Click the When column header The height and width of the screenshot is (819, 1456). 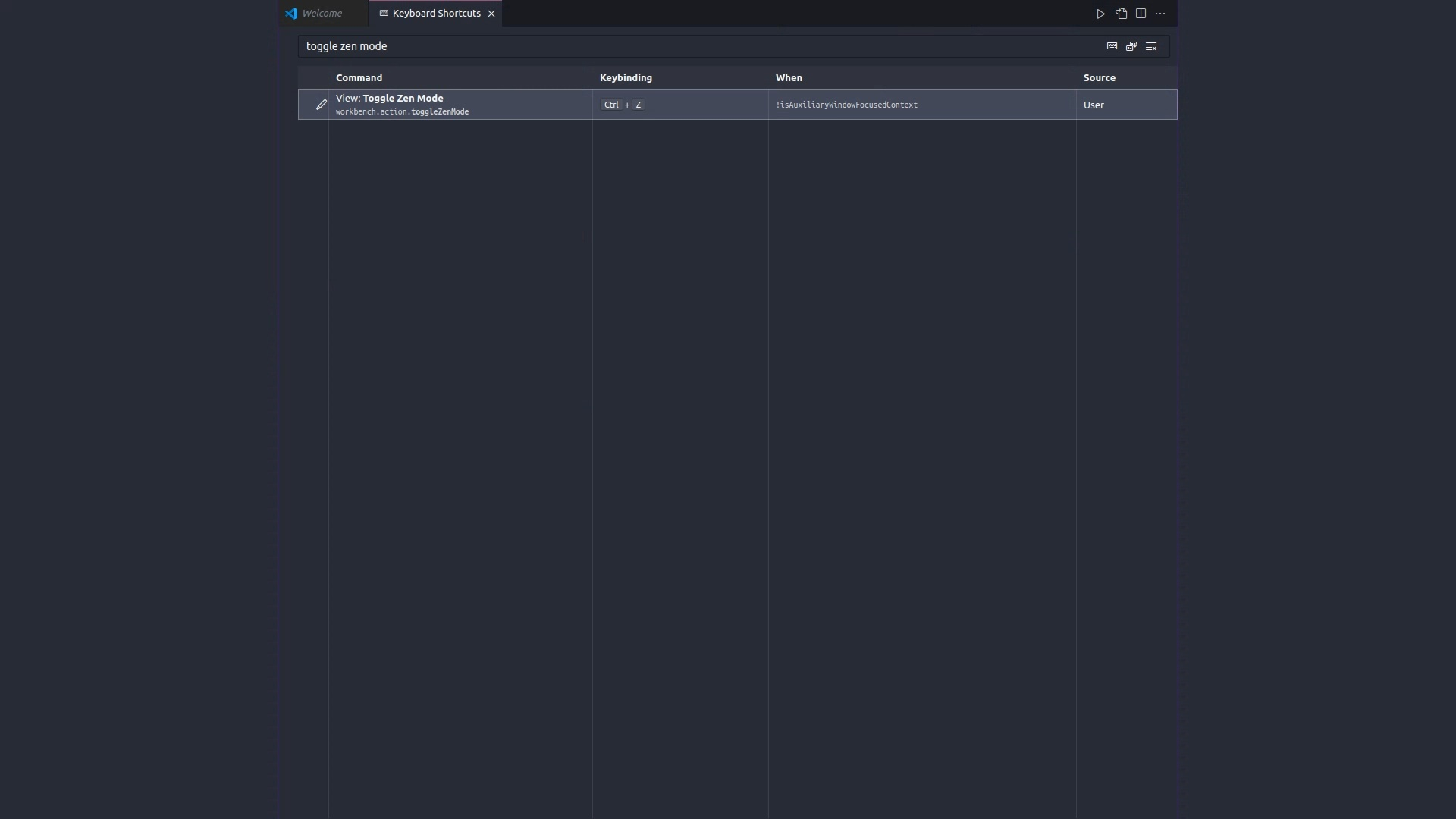789,77
